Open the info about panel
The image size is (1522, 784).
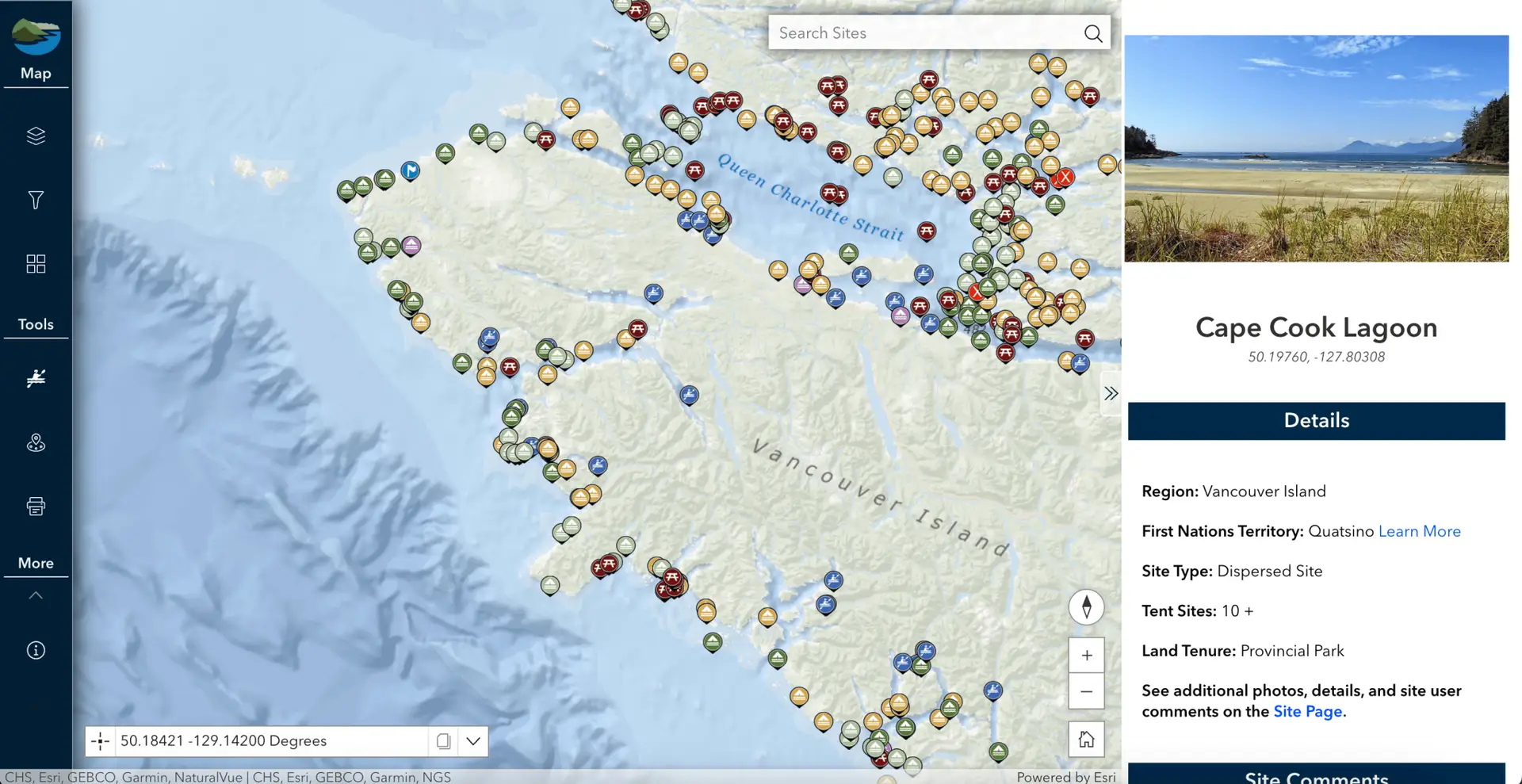pos(36,651)
